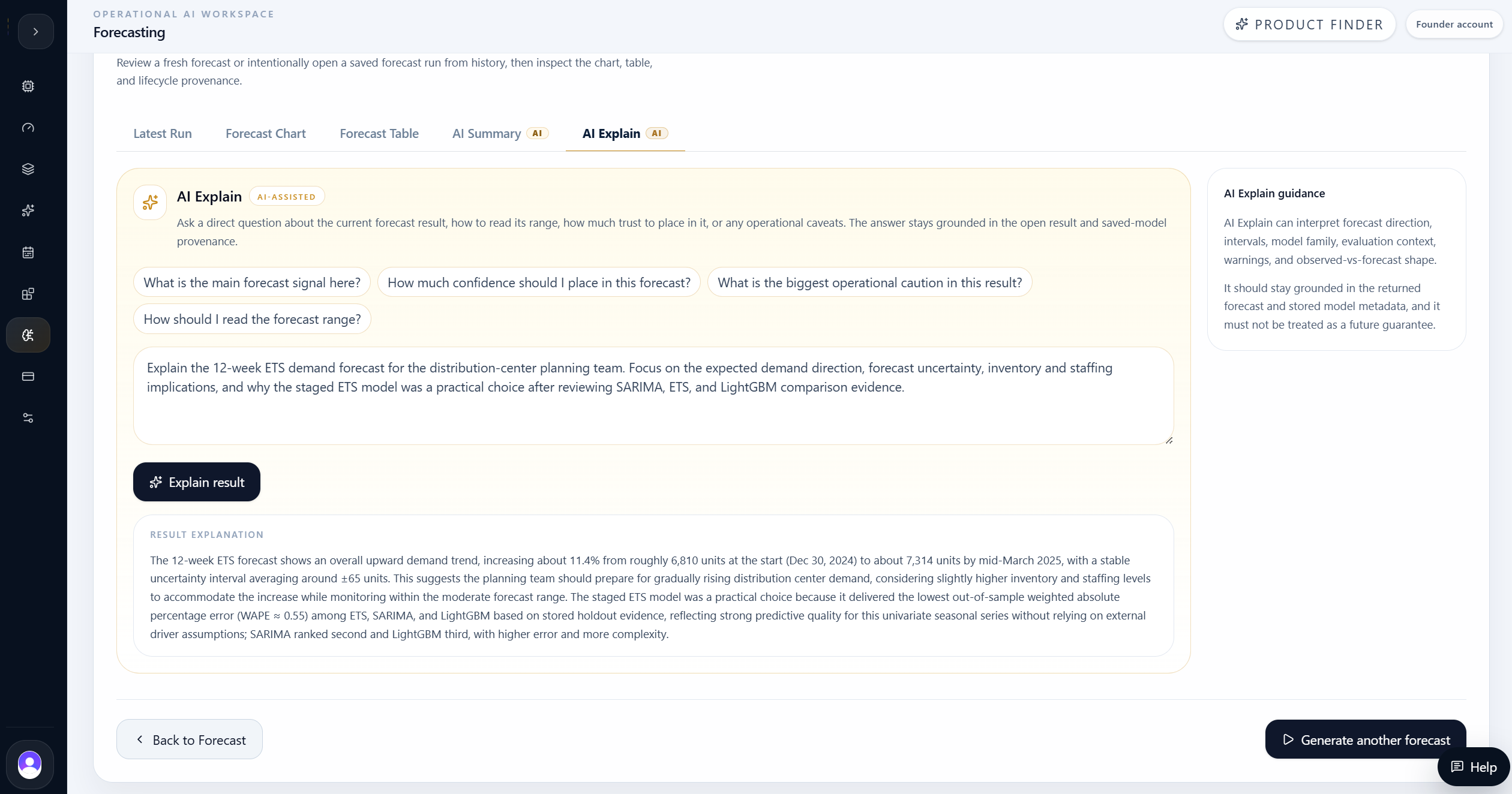This screenshot has height=794, width=1512.
Task: Open the gauge dashboard sidebar icon
Action: (28, 128)
